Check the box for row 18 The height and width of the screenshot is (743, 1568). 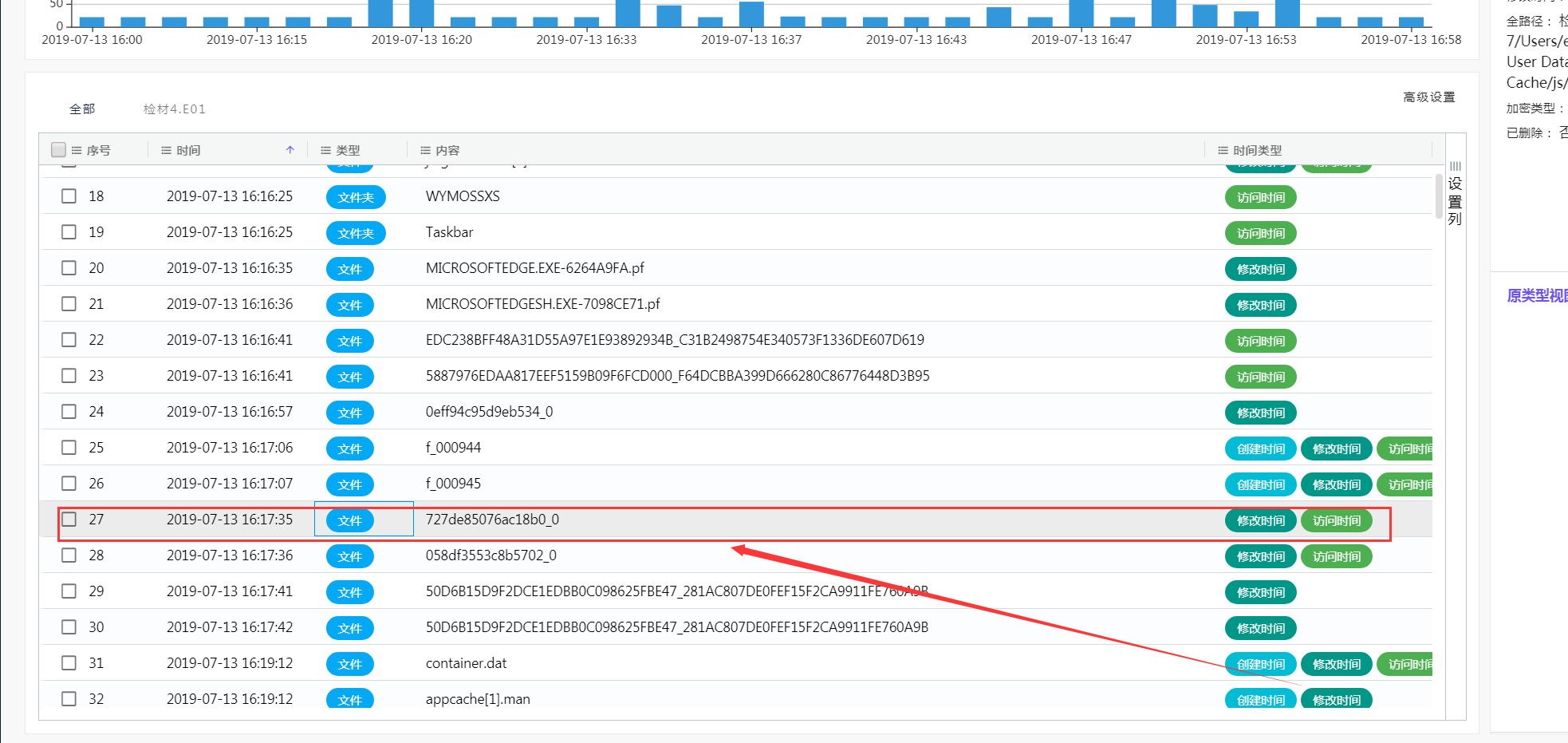(69, 196)
